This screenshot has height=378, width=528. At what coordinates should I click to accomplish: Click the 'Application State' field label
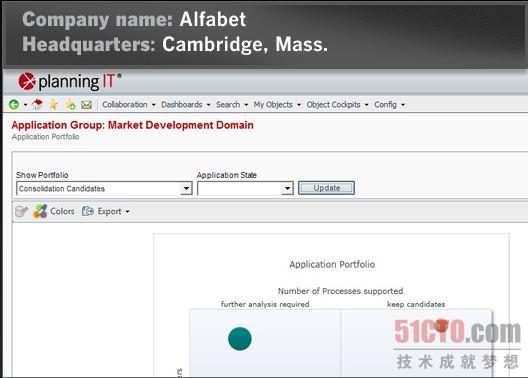(227, 175)
